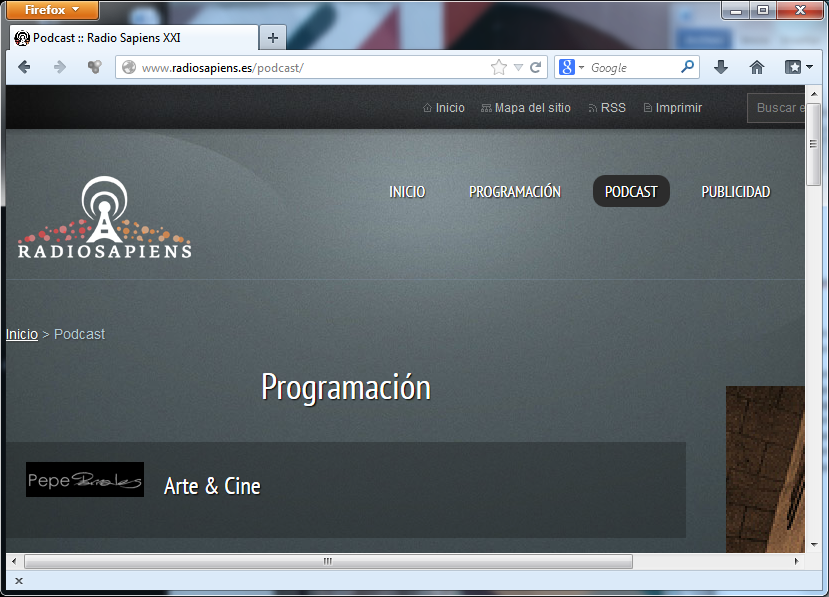The height and width of the screenshot is (597, 829).
Task: Close the Firefox window
Action: [x=800, y=10]
